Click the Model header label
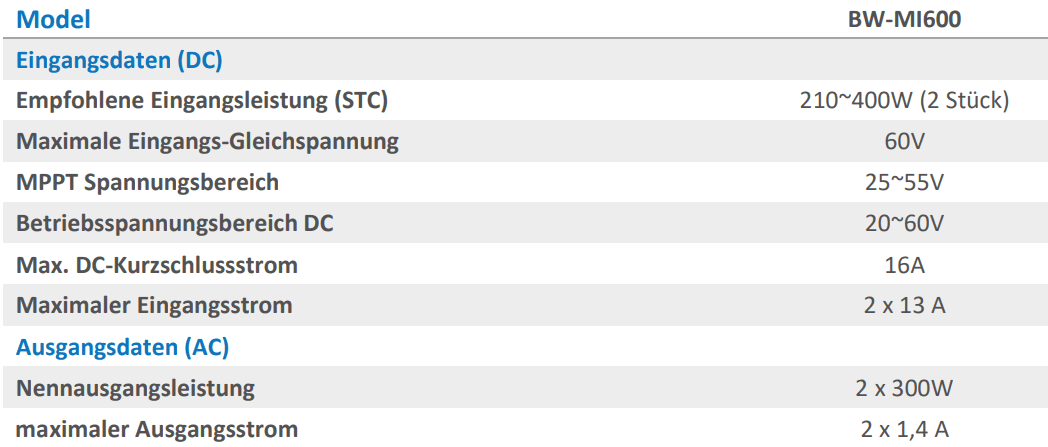1048x447 pixels. click(53, 19)
